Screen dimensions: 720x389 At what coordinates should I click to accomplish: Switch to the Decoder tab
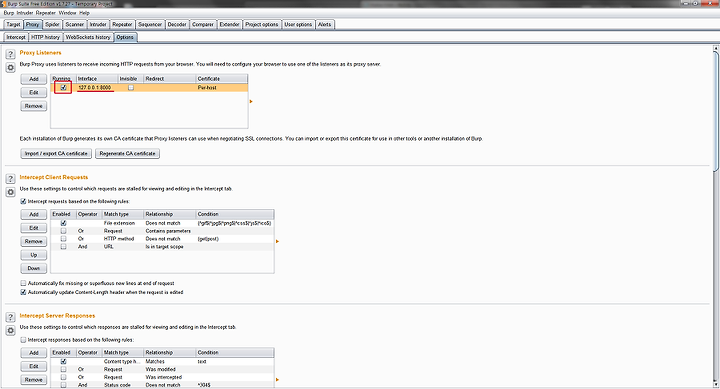[177, 24]
